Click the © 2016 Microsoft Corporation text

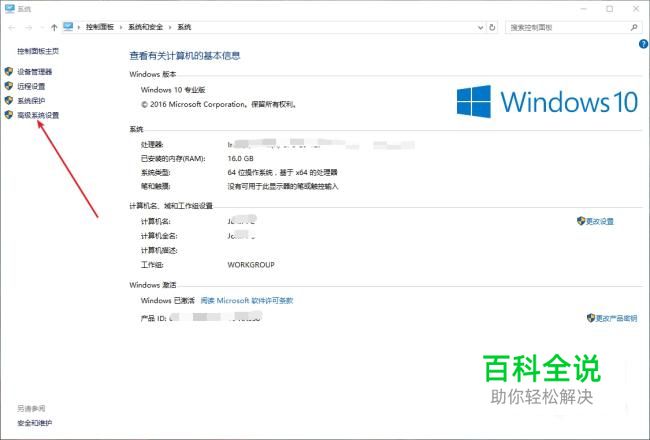click(x=219, y=105)
